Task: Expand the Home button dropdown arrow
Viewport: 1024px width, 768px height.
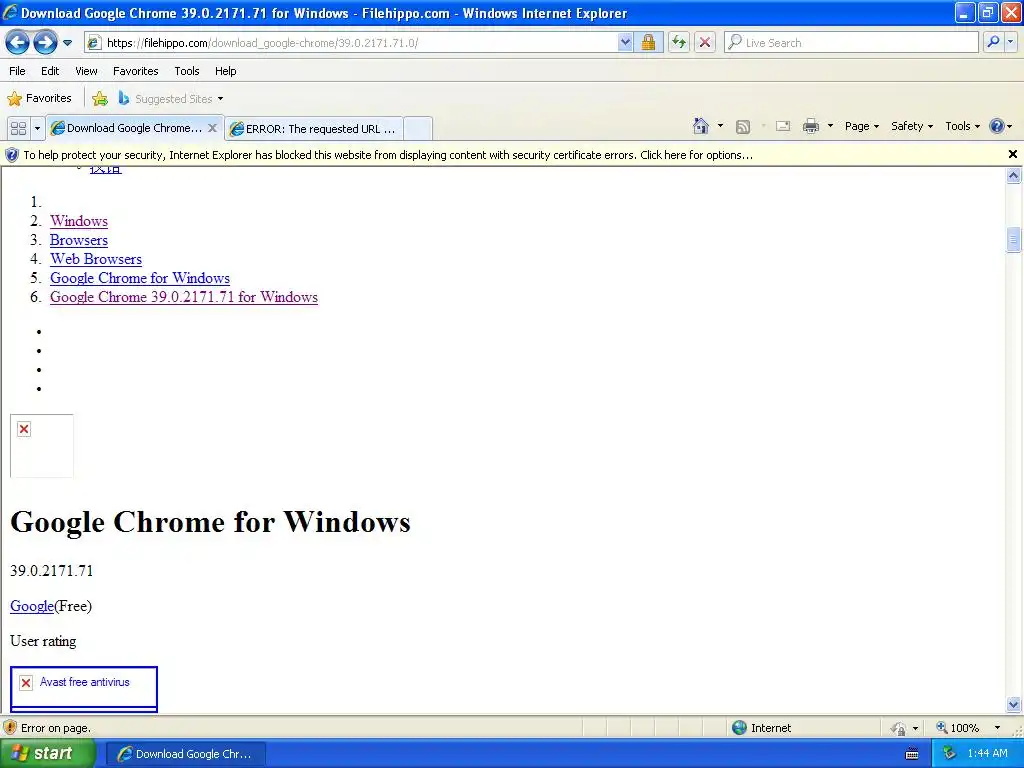Action: [720, 126]
